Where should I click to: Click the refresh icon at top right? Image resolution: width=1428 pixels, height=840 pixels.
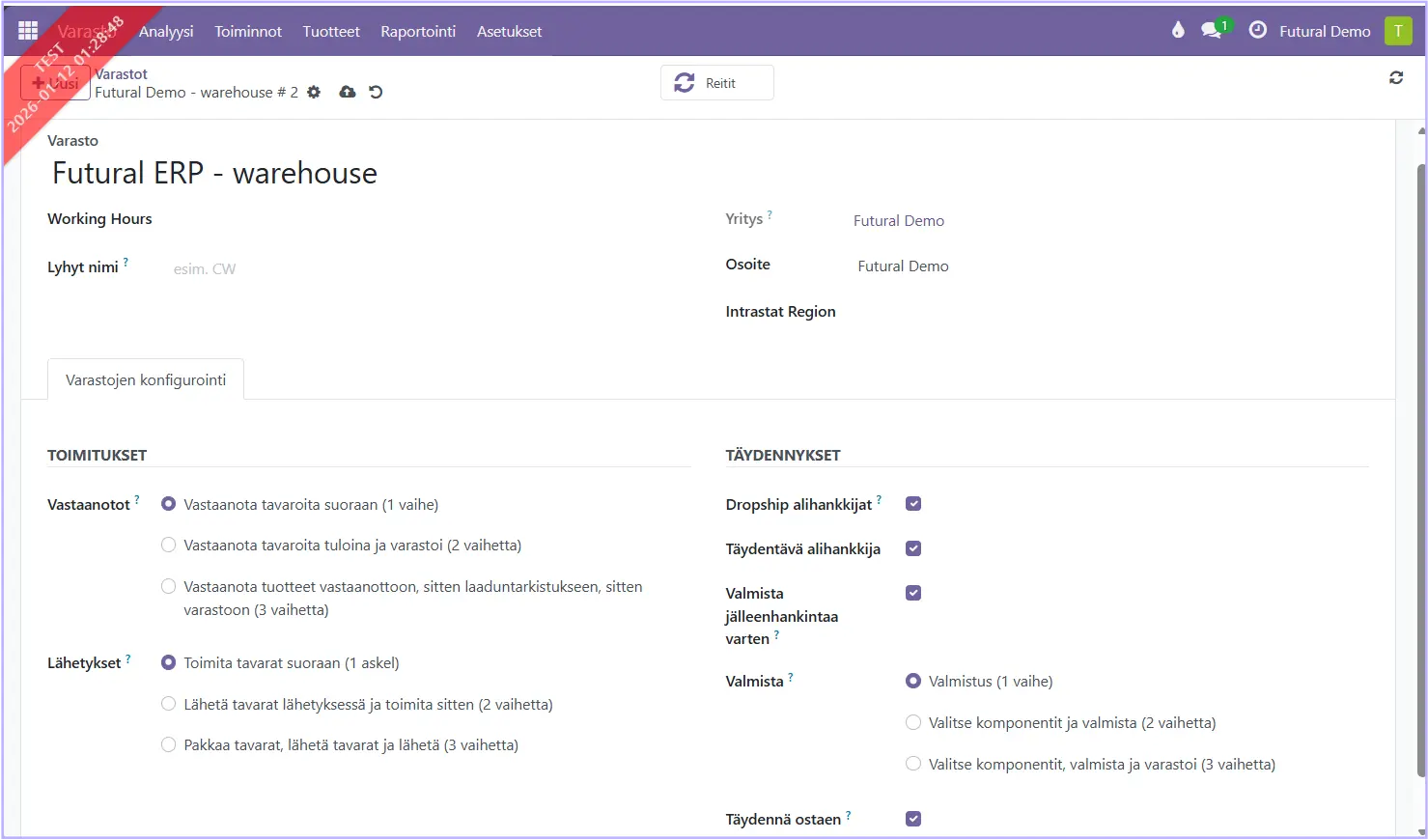(1396, 77)
